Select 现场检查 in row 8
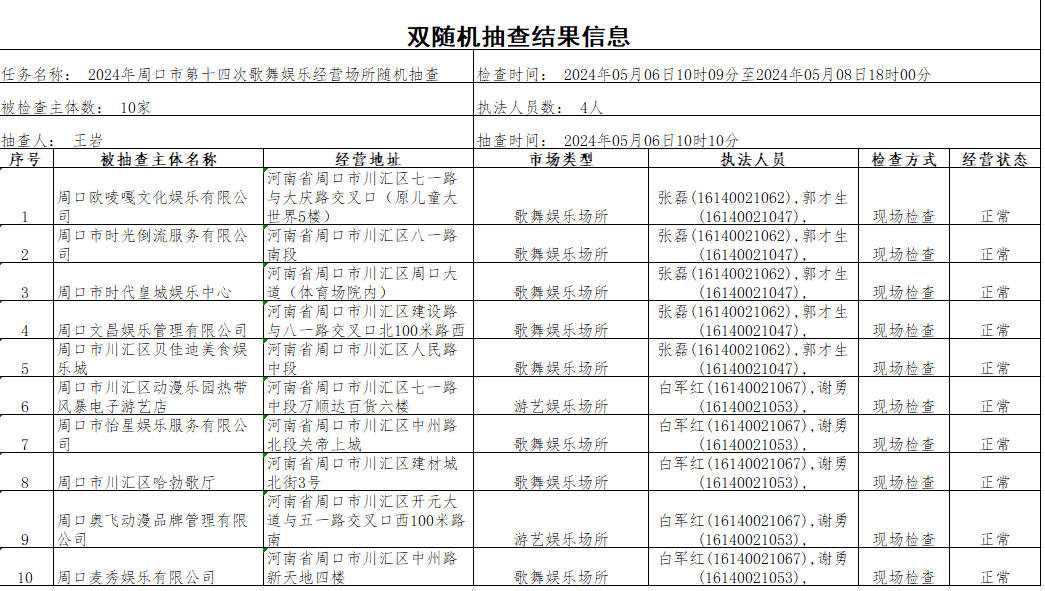Viewport: 1045px width, 591px height. pos(904,472)
